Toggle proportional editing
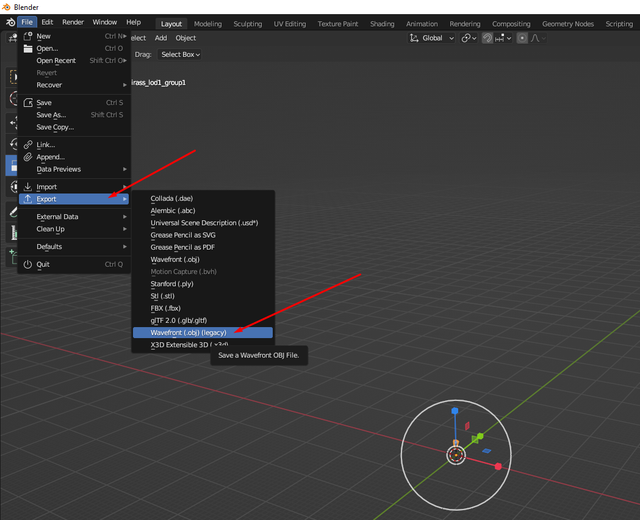 pyautogui.click(x=522, y=38)
